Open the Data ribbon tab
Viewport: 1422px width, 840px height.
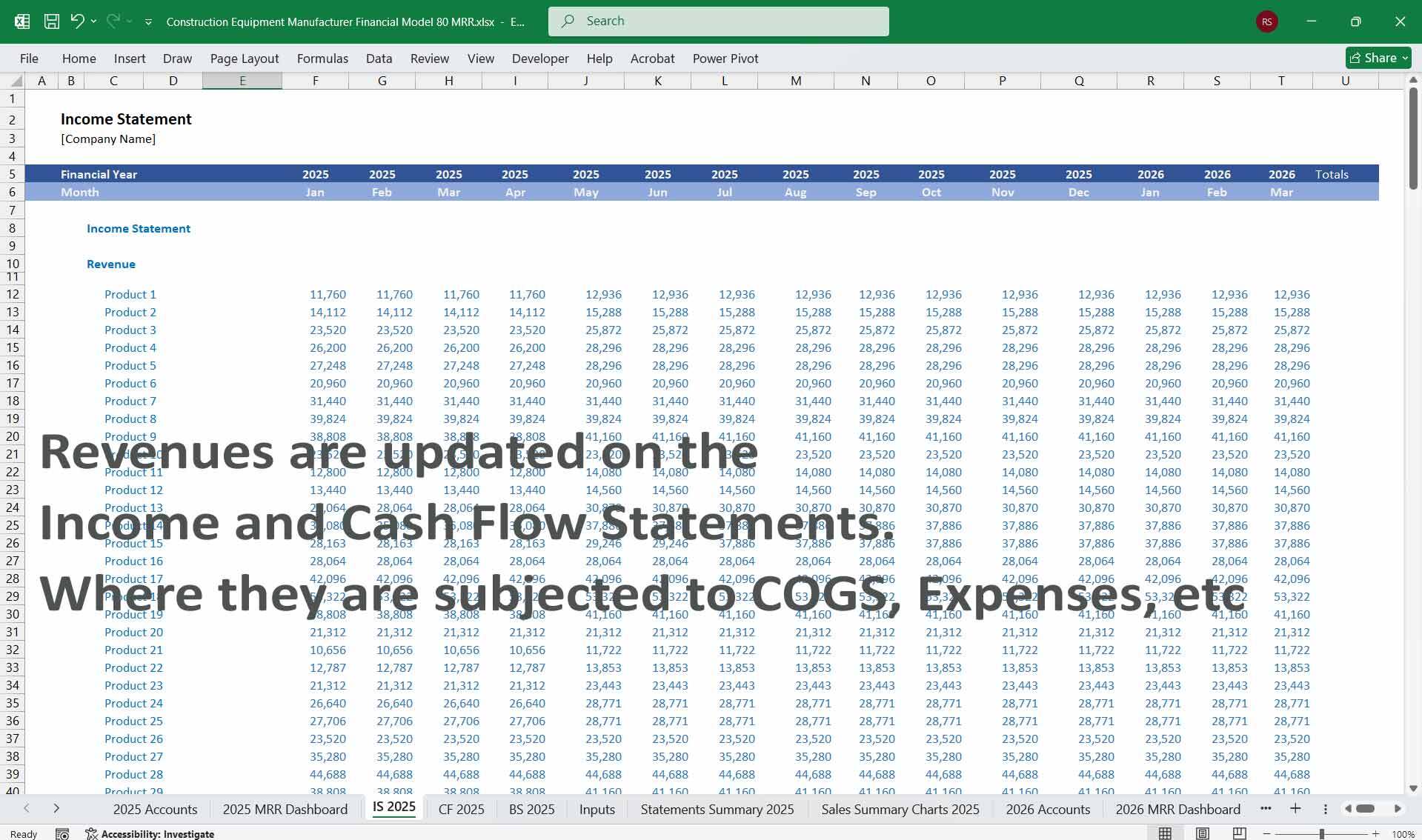click(x=379, y=59)
